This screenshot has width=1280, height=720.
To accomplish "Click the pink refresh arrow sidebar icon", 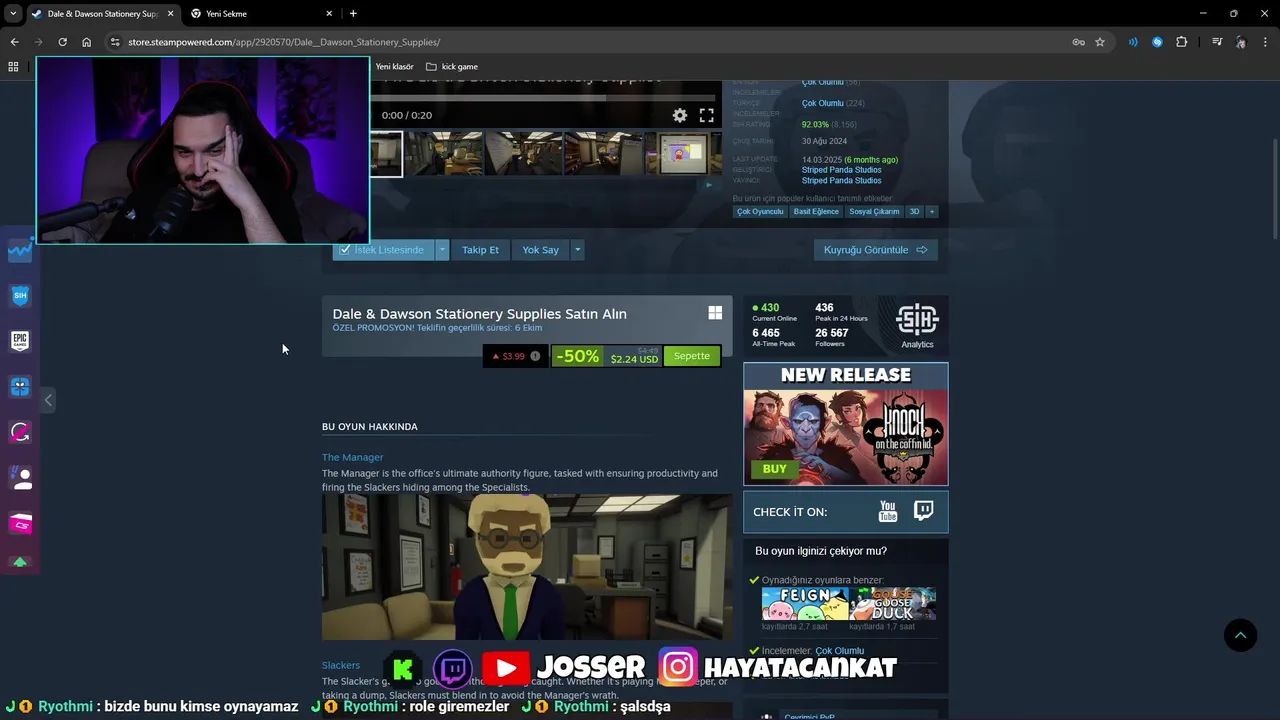I will pyautogui.click(x=20, y=432).
